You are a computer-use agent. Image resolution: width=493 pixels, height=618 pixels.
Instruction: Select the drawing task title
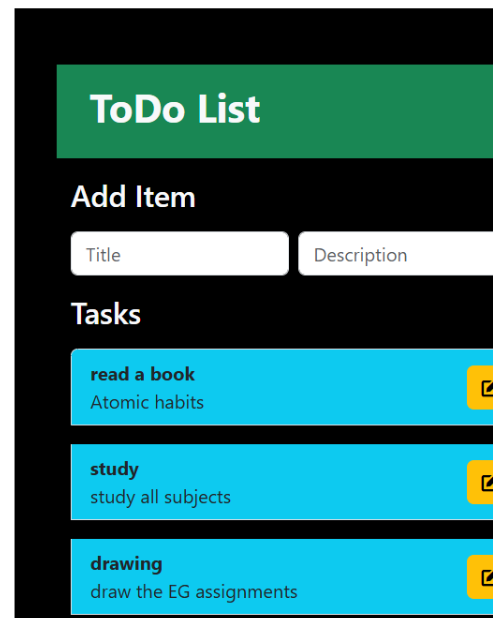(x=126, y=564)
